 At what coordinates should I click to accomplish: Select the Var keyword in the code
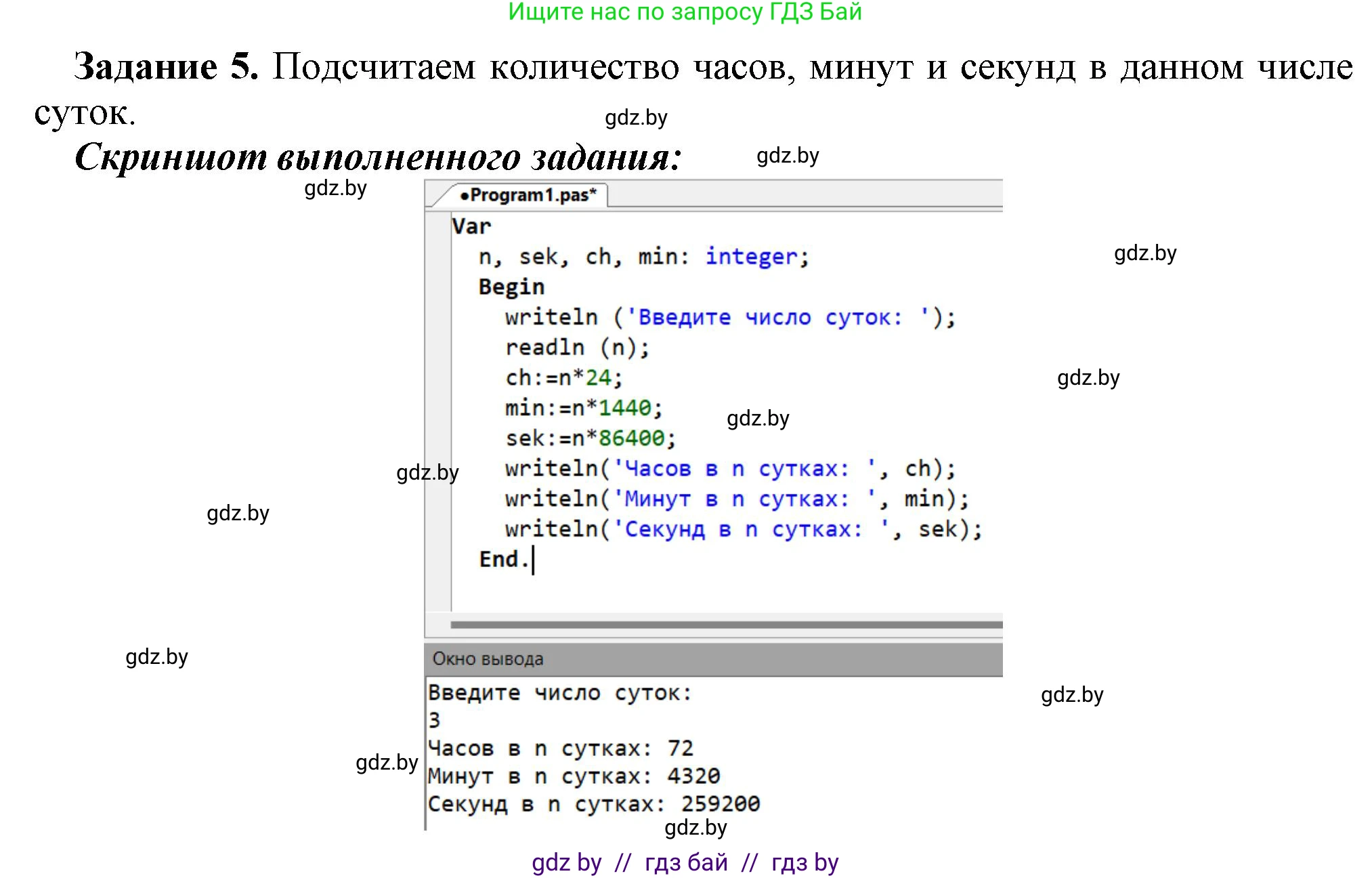471,226
